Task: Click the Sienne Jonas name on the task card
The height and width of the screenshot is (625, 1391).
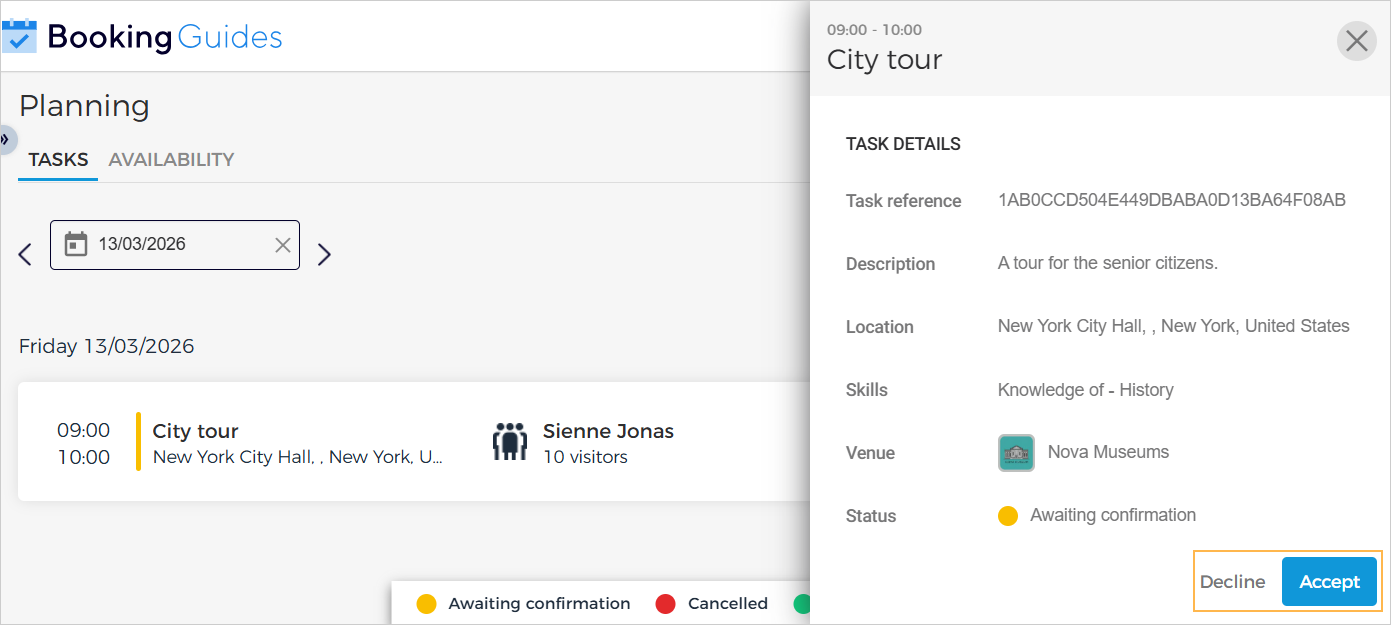Action: pos(608,431)
